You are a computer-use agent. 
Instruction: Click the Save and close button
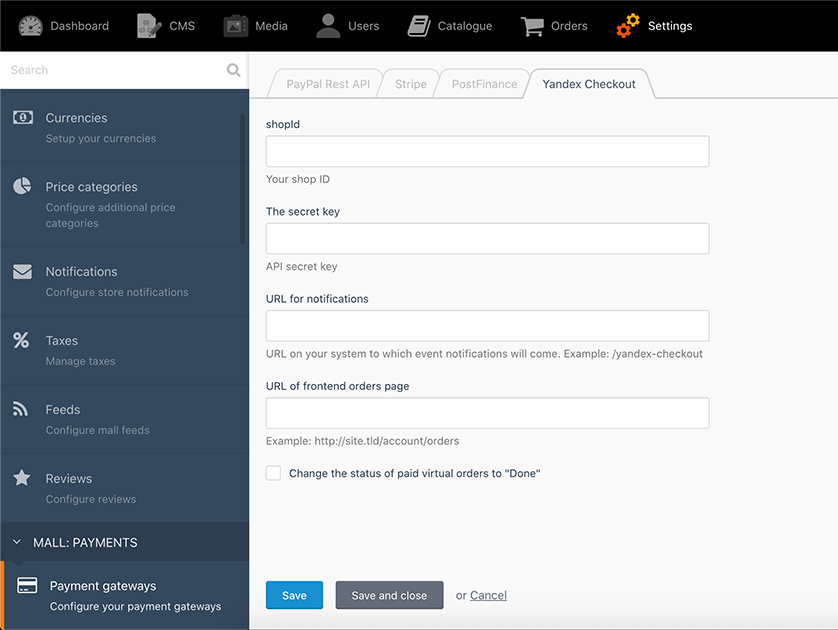tap(389, 595)
